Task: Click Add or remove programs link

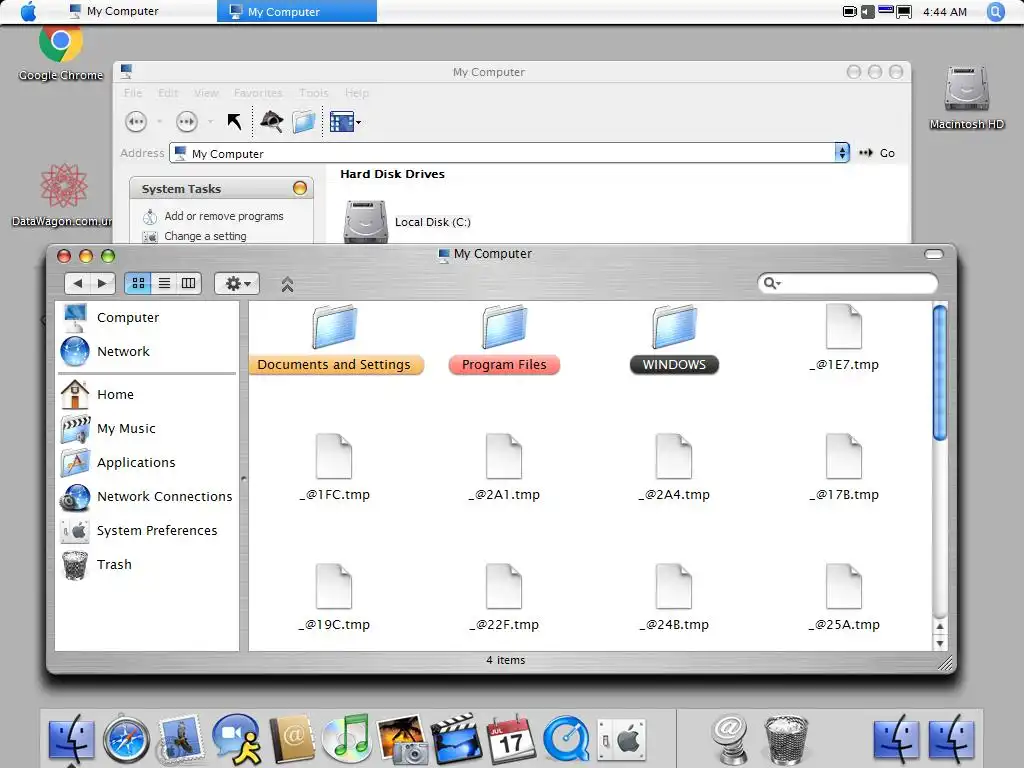Action: point(224,216)
